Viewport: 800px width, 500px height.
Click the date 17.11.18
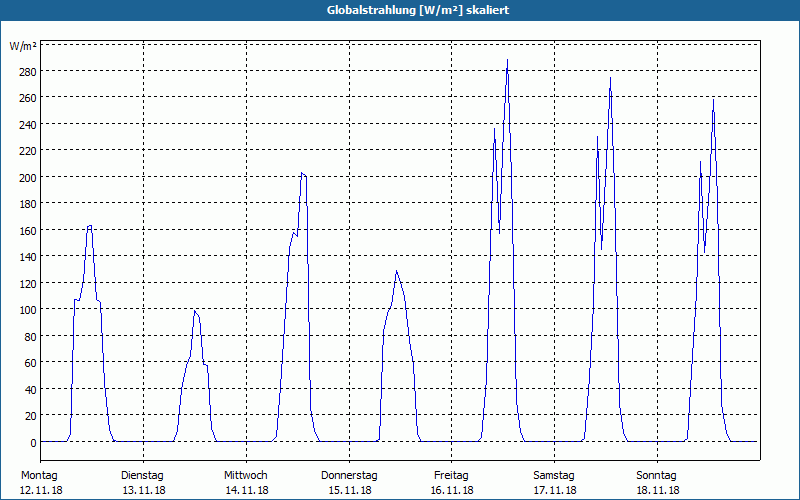(555, 490)
